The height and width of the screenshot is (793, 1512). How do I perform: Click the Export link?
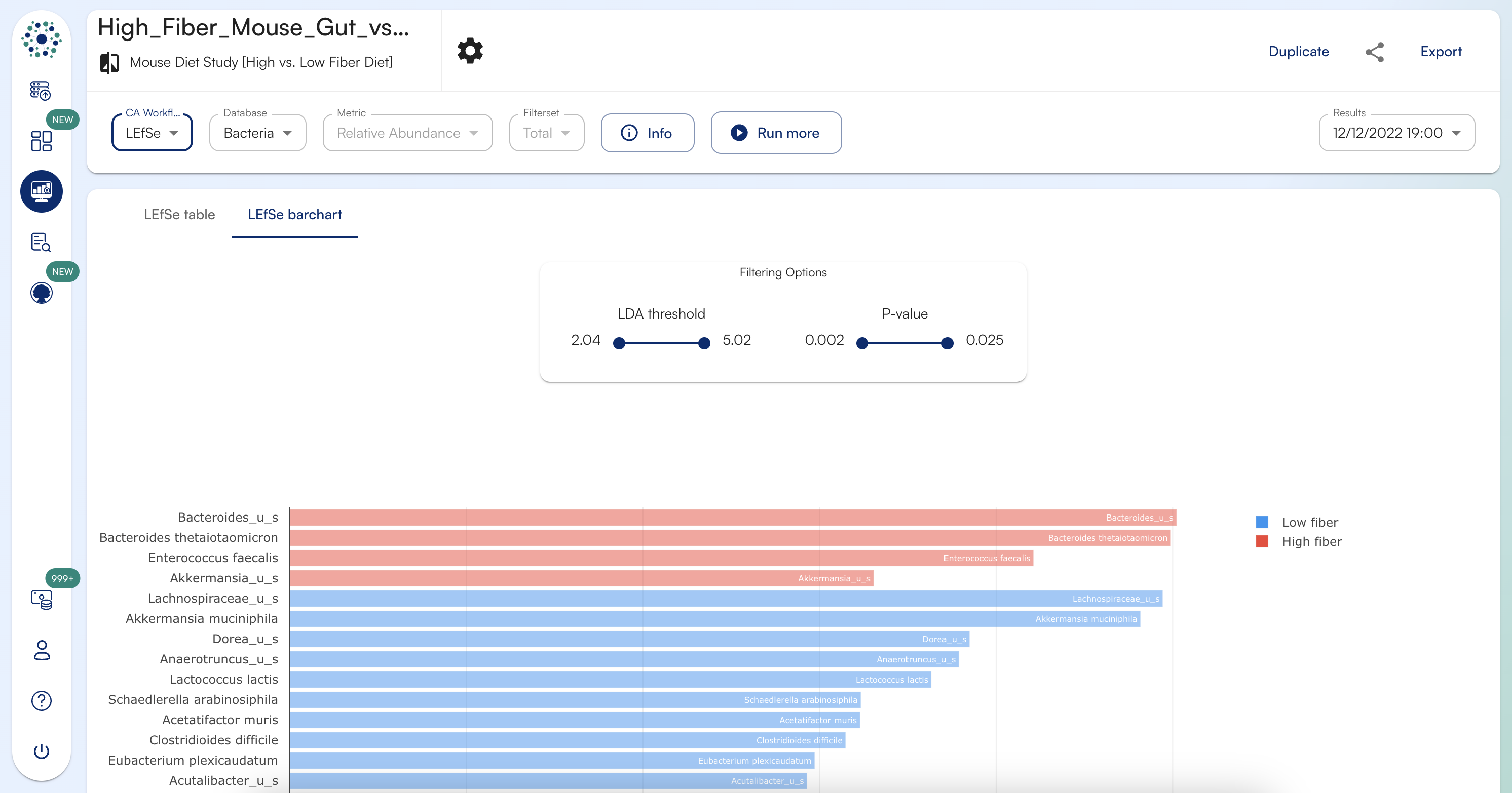coord(1441,52)
